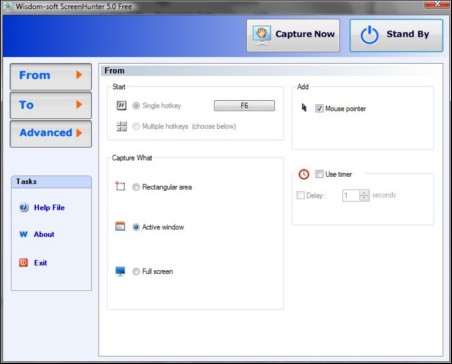452x364 pixels.
Task: Click the single hotkey icon
Action: tap(121, 106)
